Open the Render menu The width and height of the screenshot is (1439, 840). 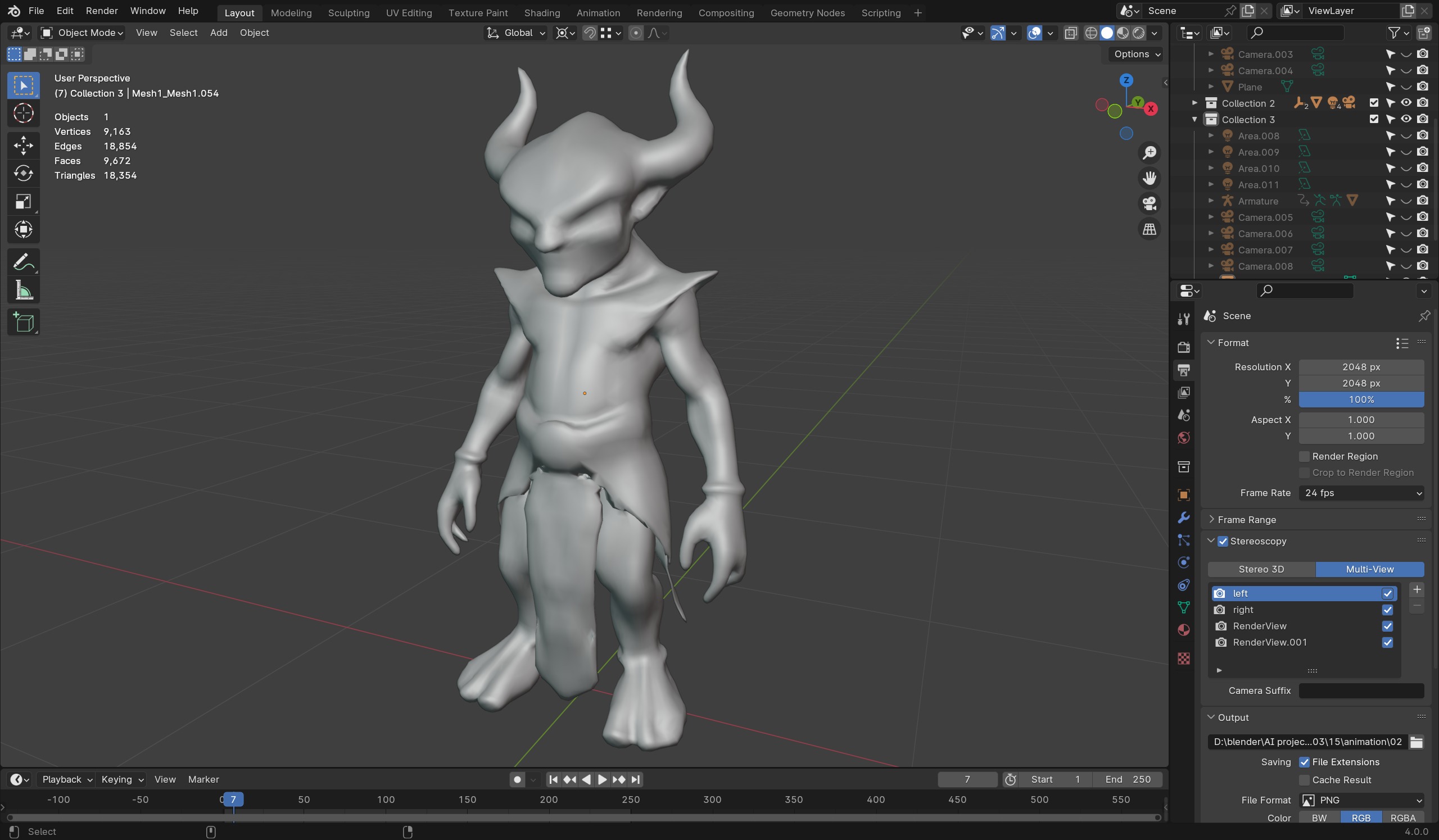click(x=102, y=11)
